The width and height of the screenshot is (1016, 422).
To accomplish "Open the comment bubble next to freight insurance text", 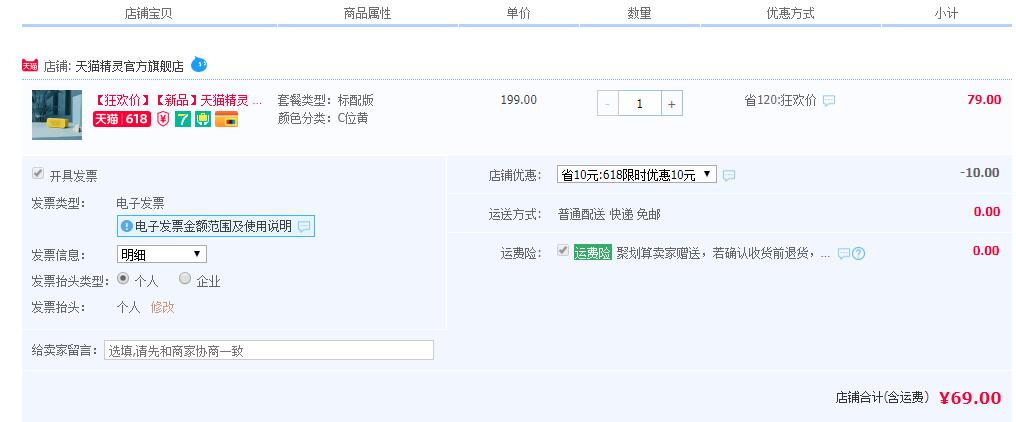I will pyautogui.click(x=844, y=253).
